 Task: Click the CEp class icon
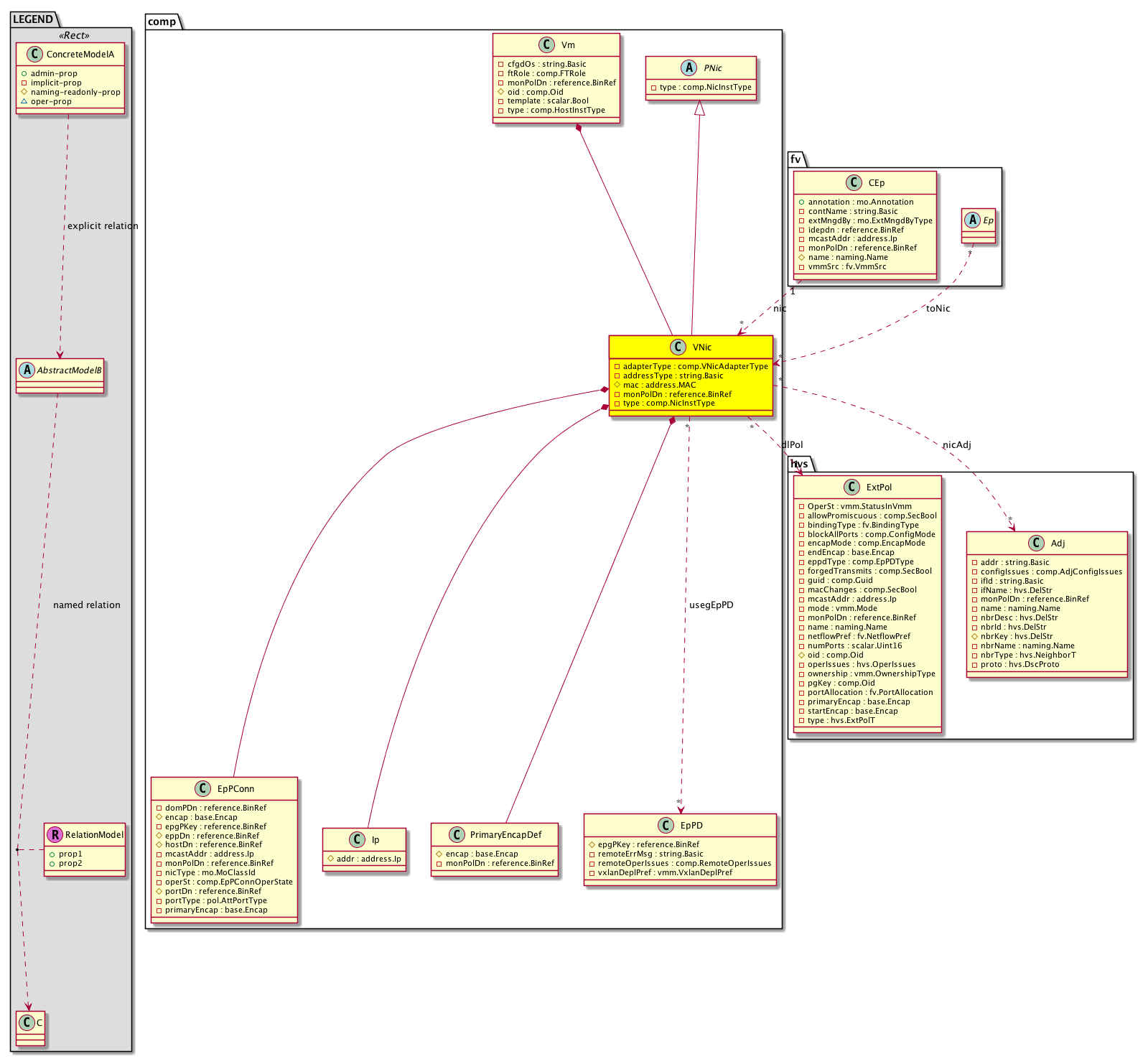854,183
